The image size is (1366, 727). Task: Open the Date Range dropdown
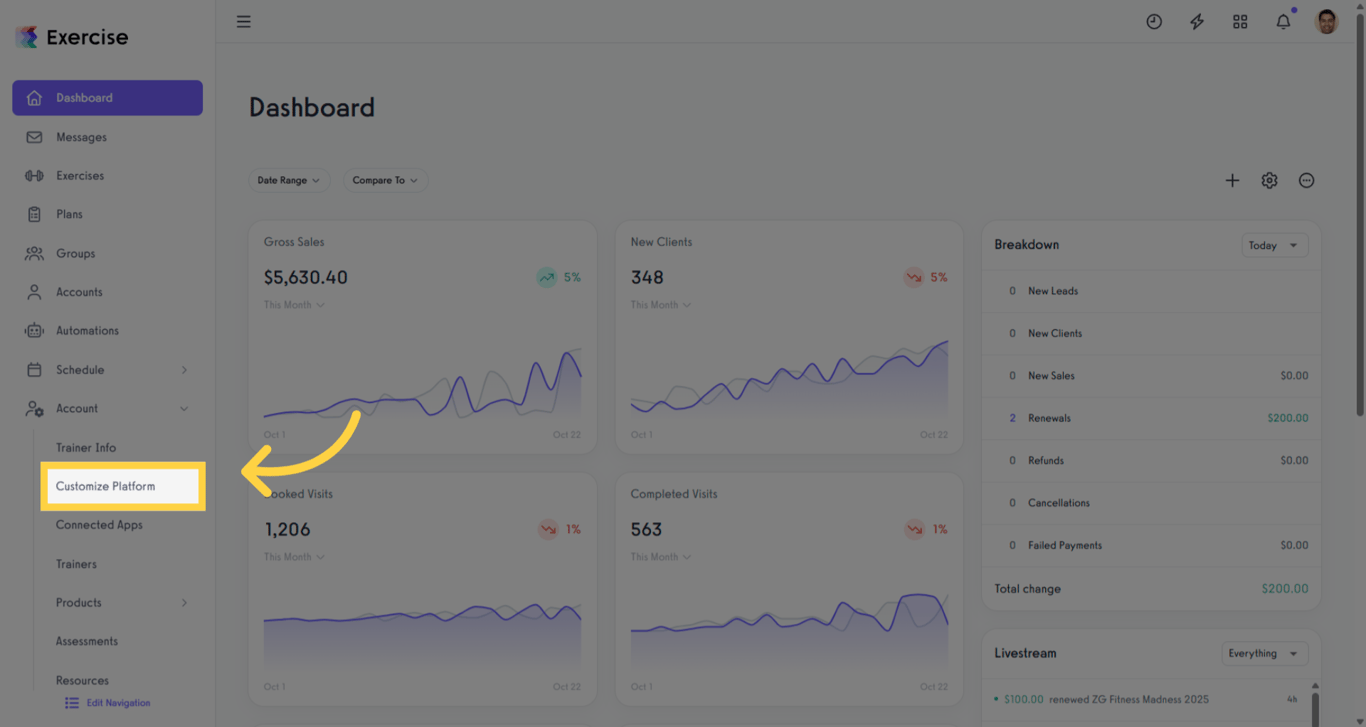289,180
